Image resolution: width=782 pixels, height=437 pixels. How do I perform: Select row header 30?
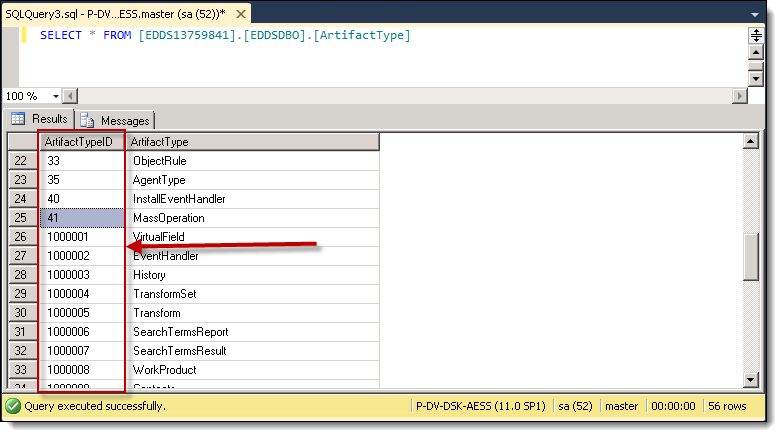pos(23,312)
